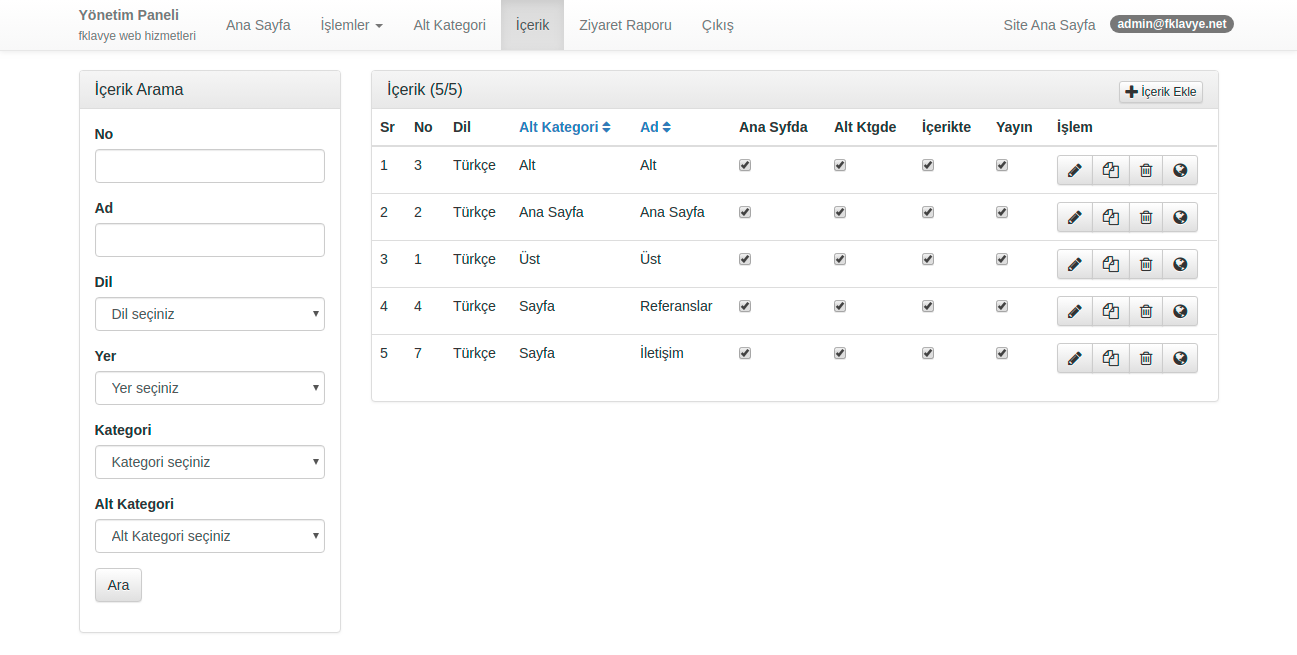Select the İçerik navbar tab
This screenshot has width=1297, height=655.
532,25
